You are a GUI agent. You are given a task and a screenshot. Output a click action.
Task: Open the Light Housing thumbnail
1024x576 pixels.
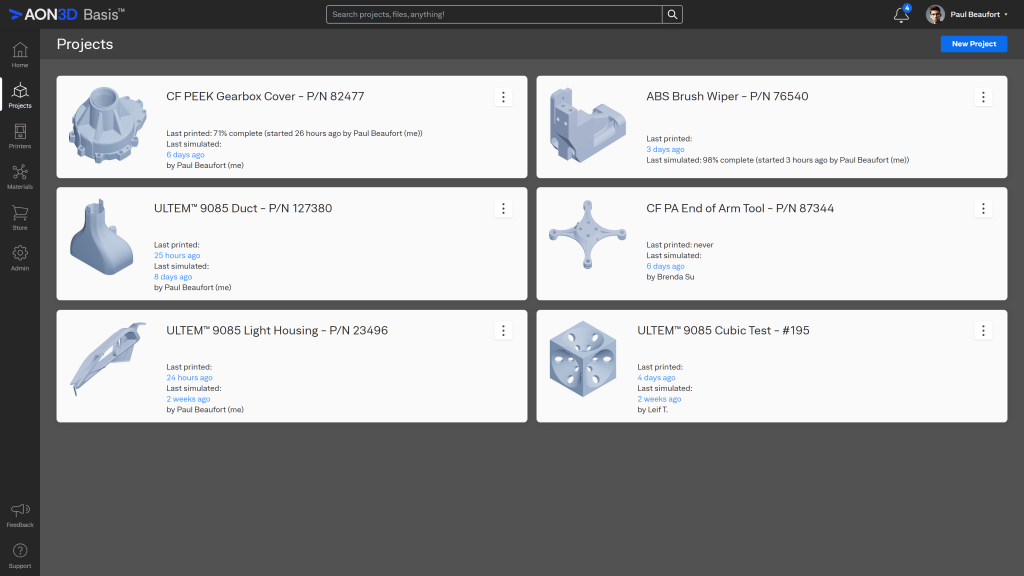pos(108,359)
